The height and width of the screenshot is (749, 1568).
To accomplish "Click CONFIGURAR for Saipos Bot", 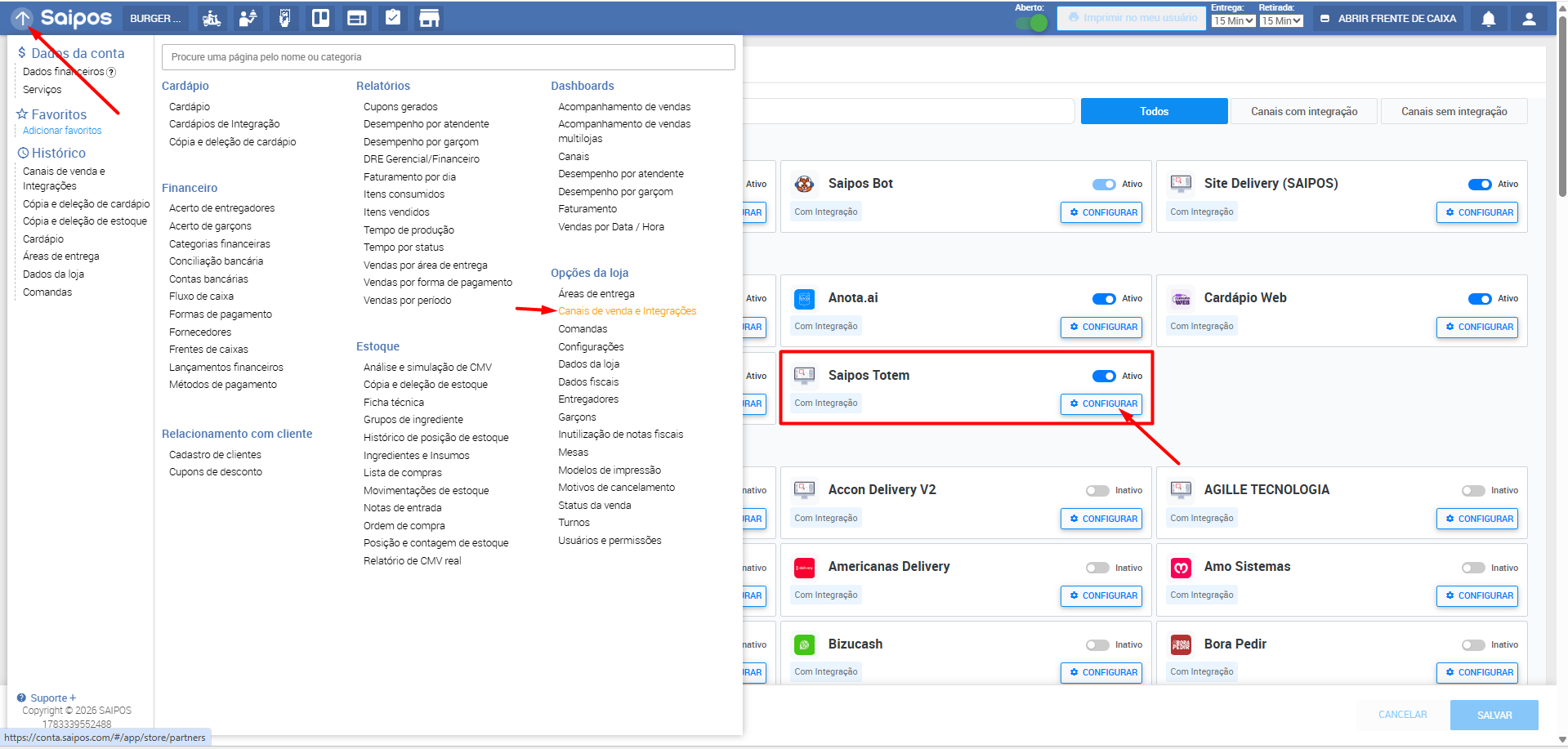I will (1101, 212).
